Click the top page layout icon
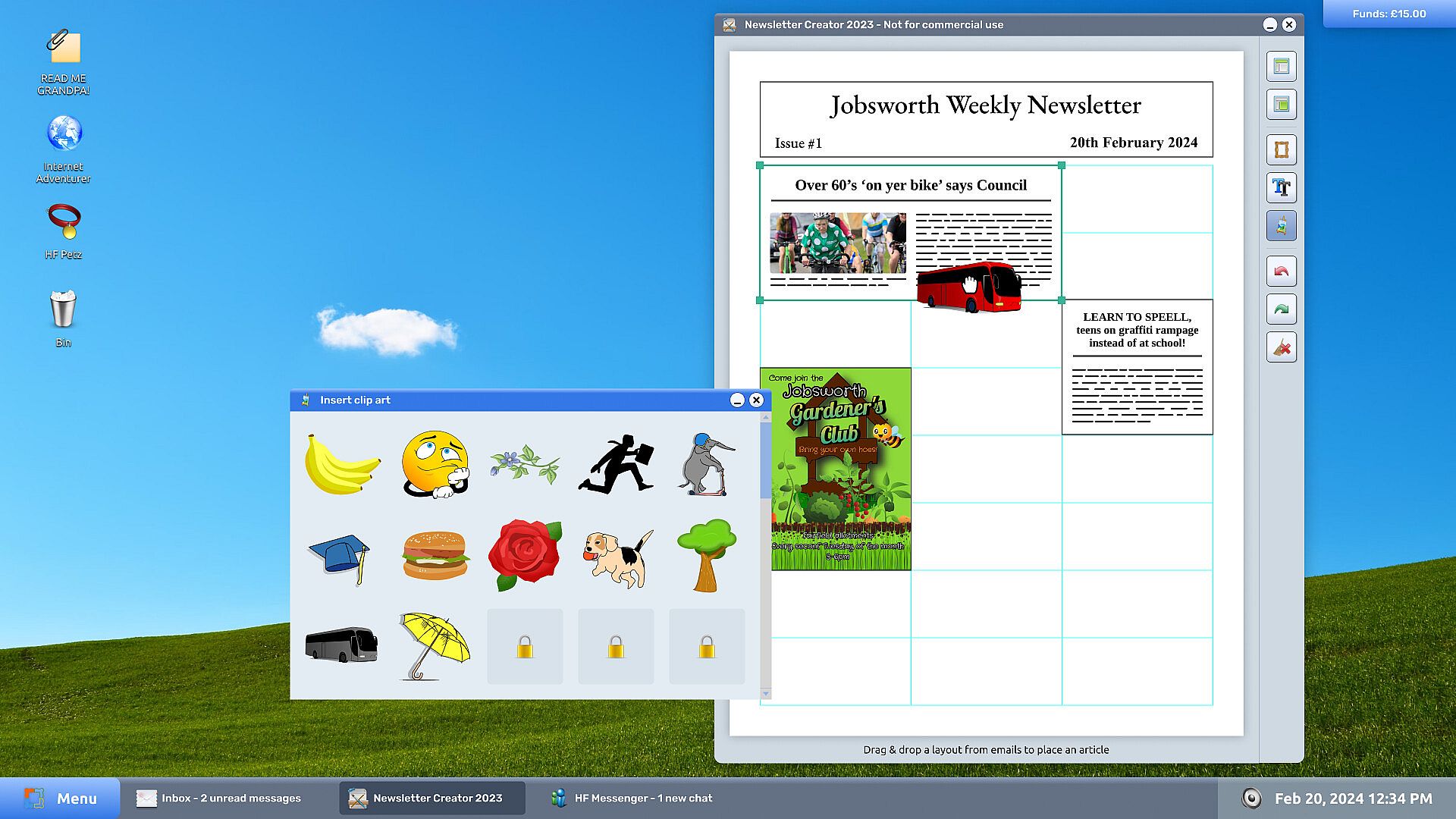1456x819 pixels. [1281, 67]
